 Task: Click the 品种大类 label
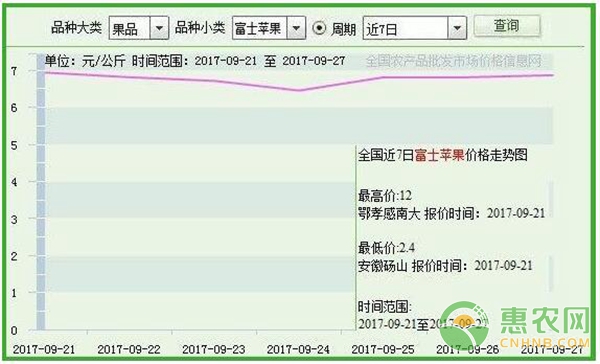(x=77, y=28)
